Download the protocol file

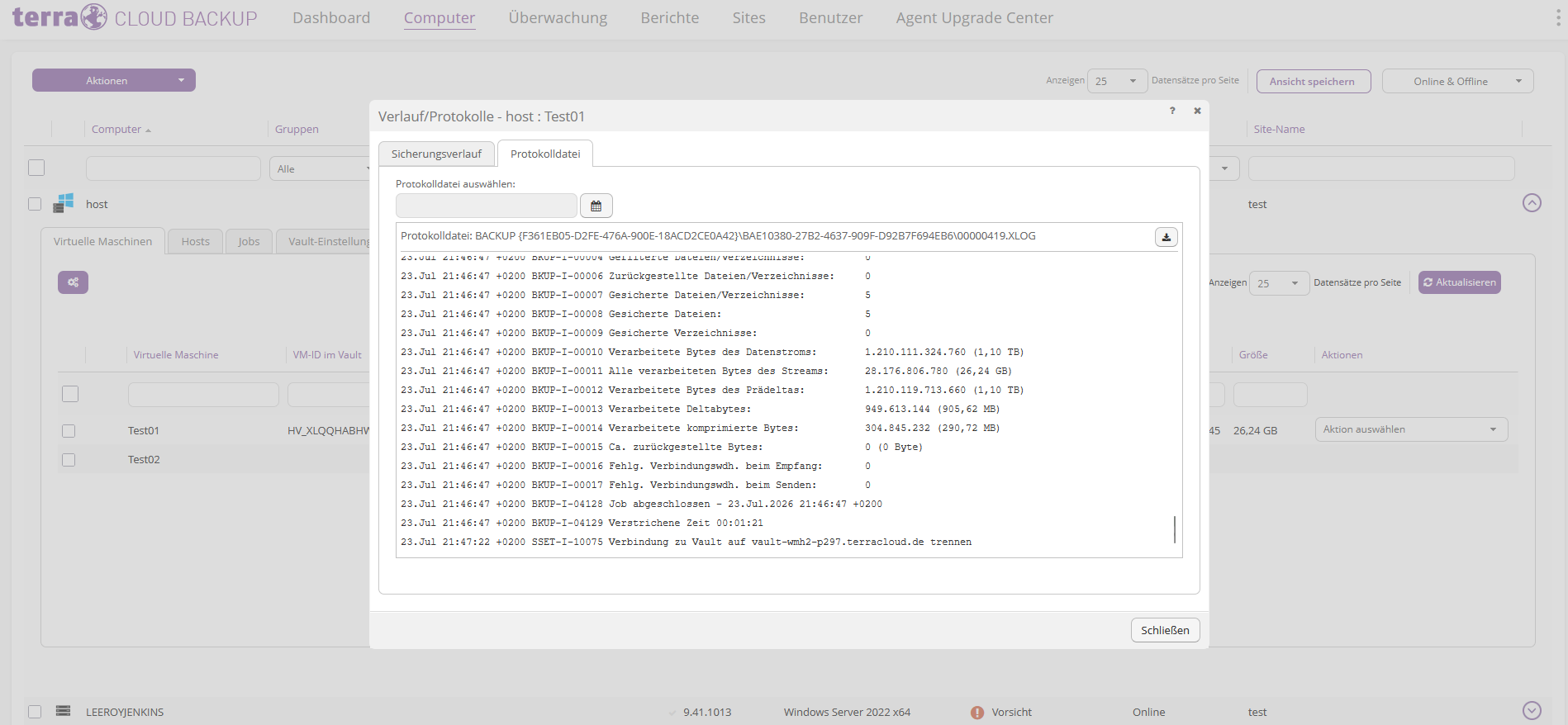point(1166,237)
